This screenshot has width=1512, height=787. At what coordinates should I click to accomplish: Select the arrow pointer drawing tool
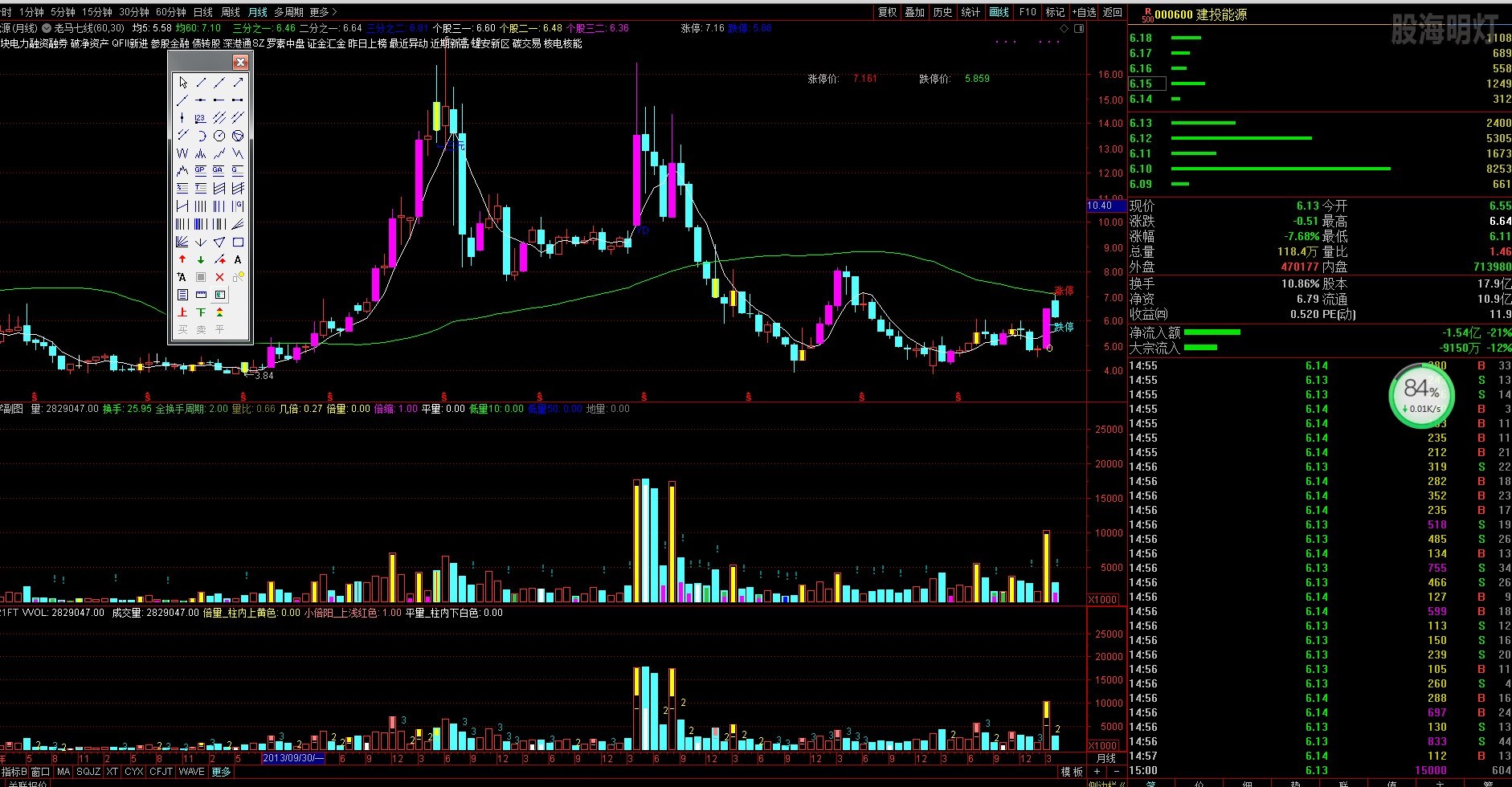(x=182, y=82)
